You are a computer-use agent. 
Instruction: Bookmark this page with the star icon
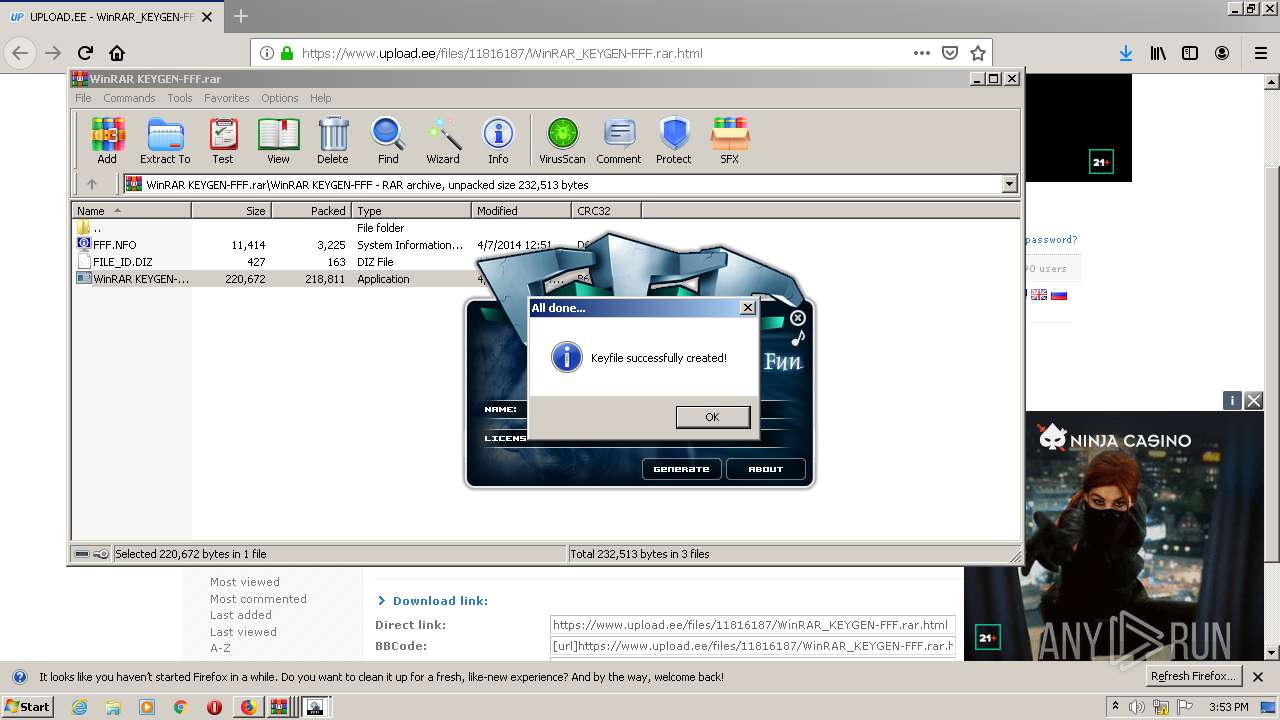point(978,53)
